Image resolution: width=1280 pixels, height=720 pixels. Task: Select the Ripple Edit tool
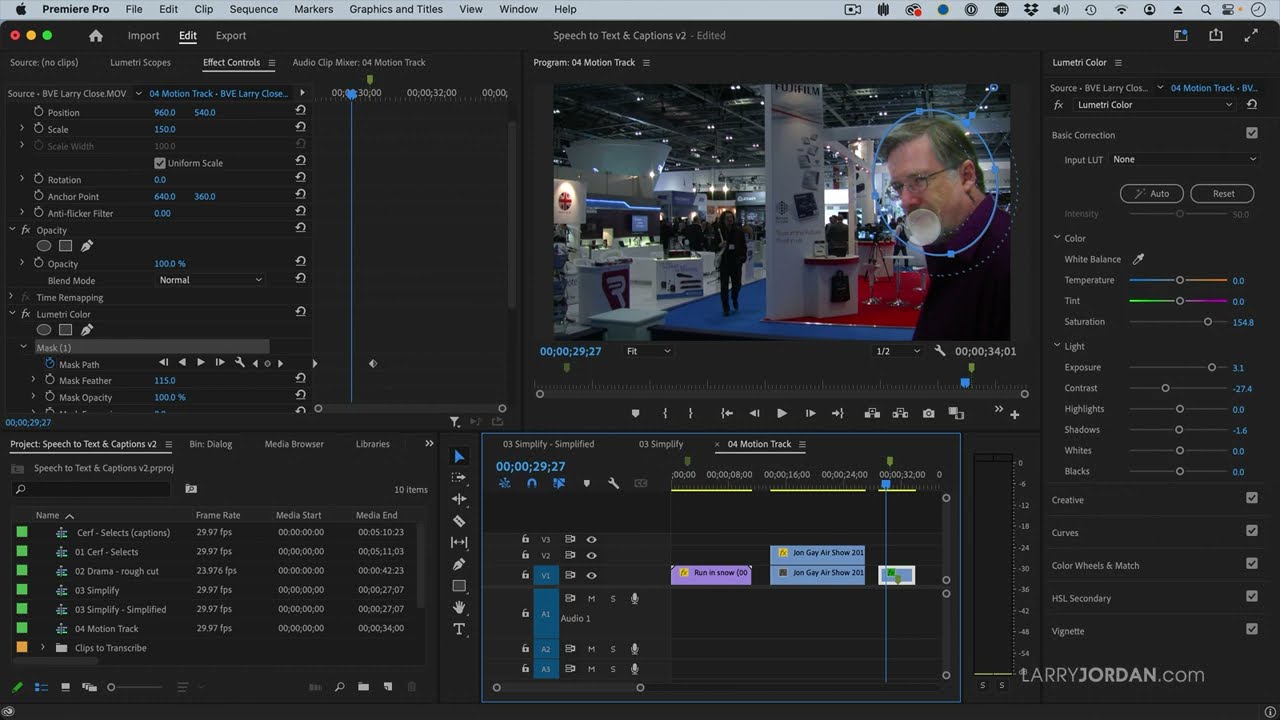point(459,499)
